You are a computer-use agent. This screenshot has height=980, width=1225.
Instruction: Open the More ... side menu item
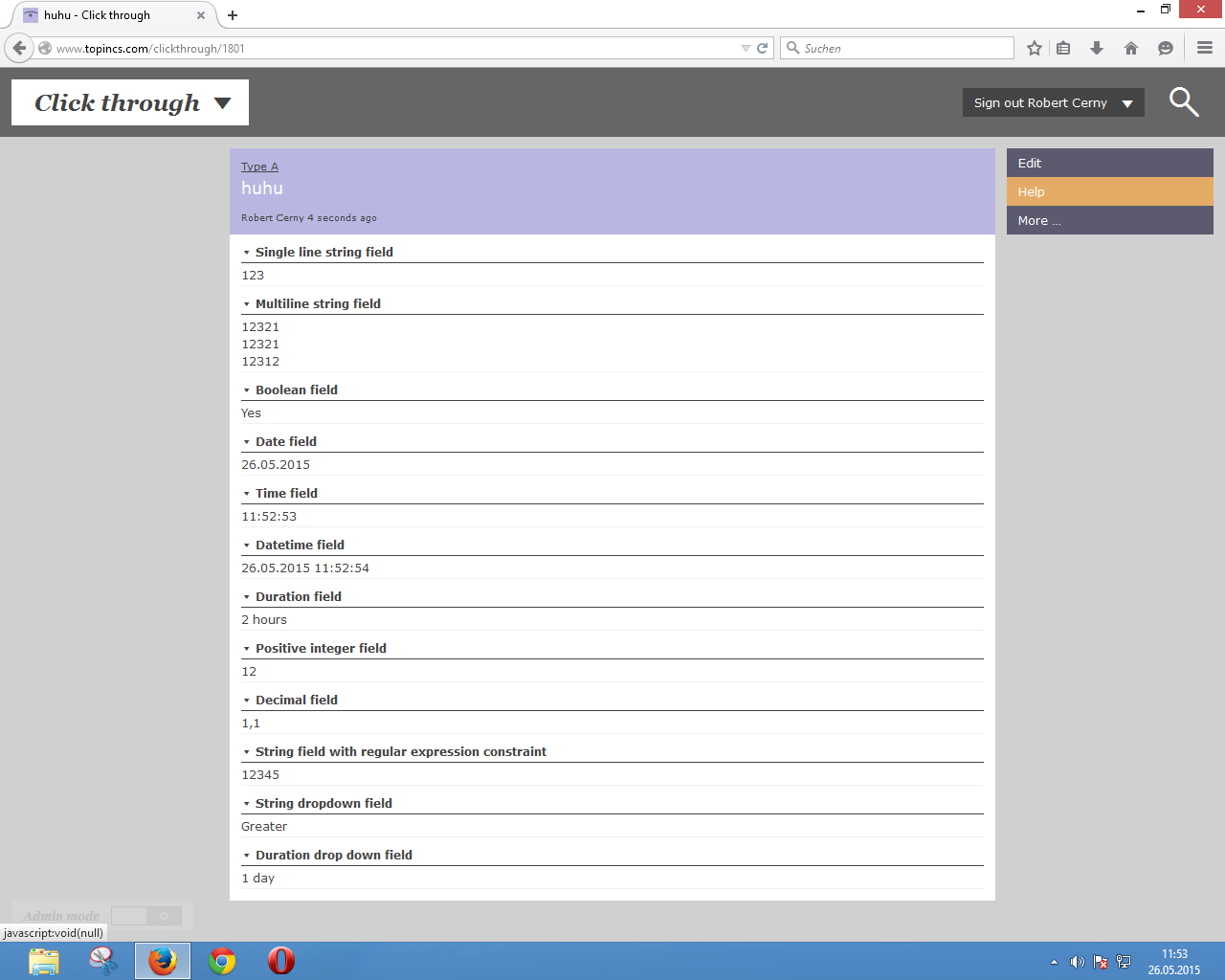[x=1109, y=220]
